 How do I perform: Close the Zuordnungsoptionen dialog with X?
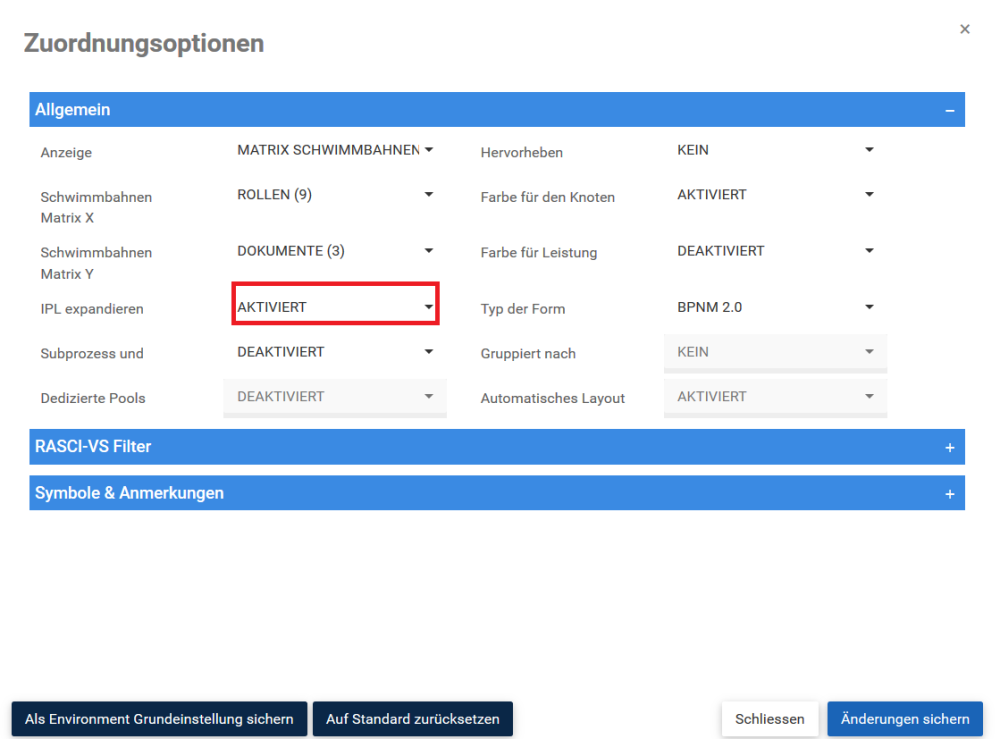click(x=964, y=29)
